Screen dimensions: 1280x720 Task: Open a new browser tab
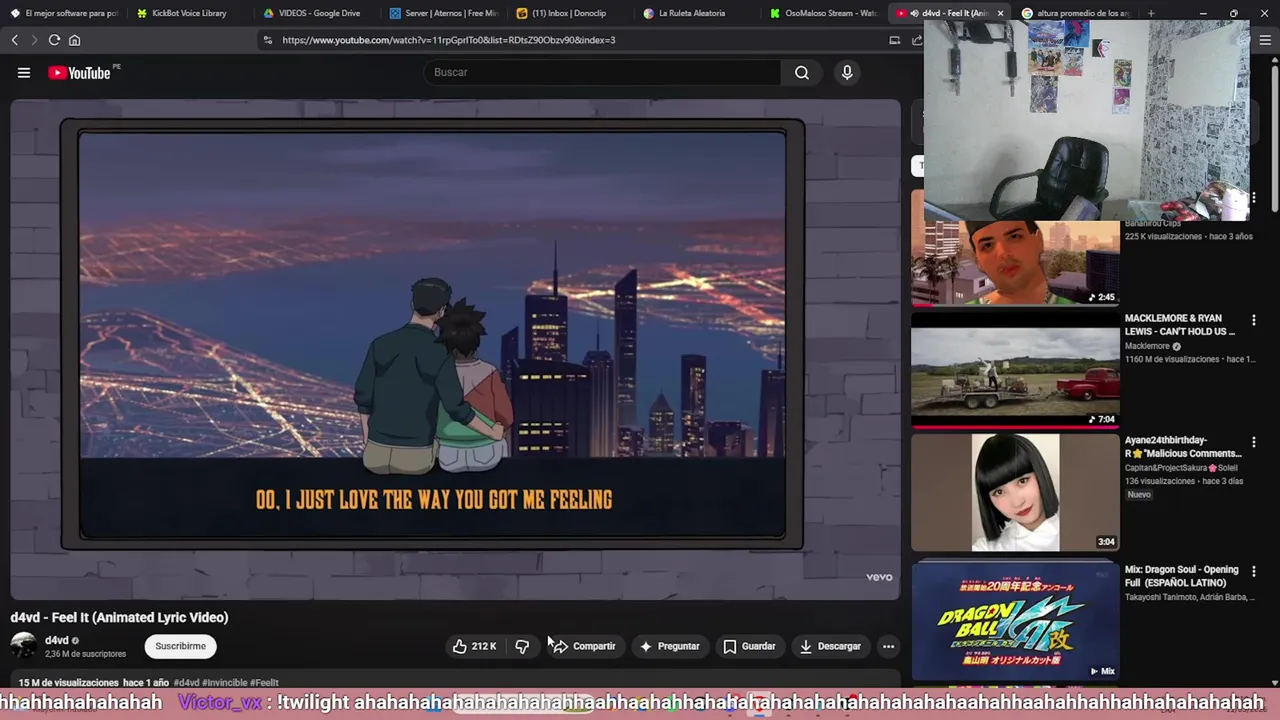coord(1151,13)
